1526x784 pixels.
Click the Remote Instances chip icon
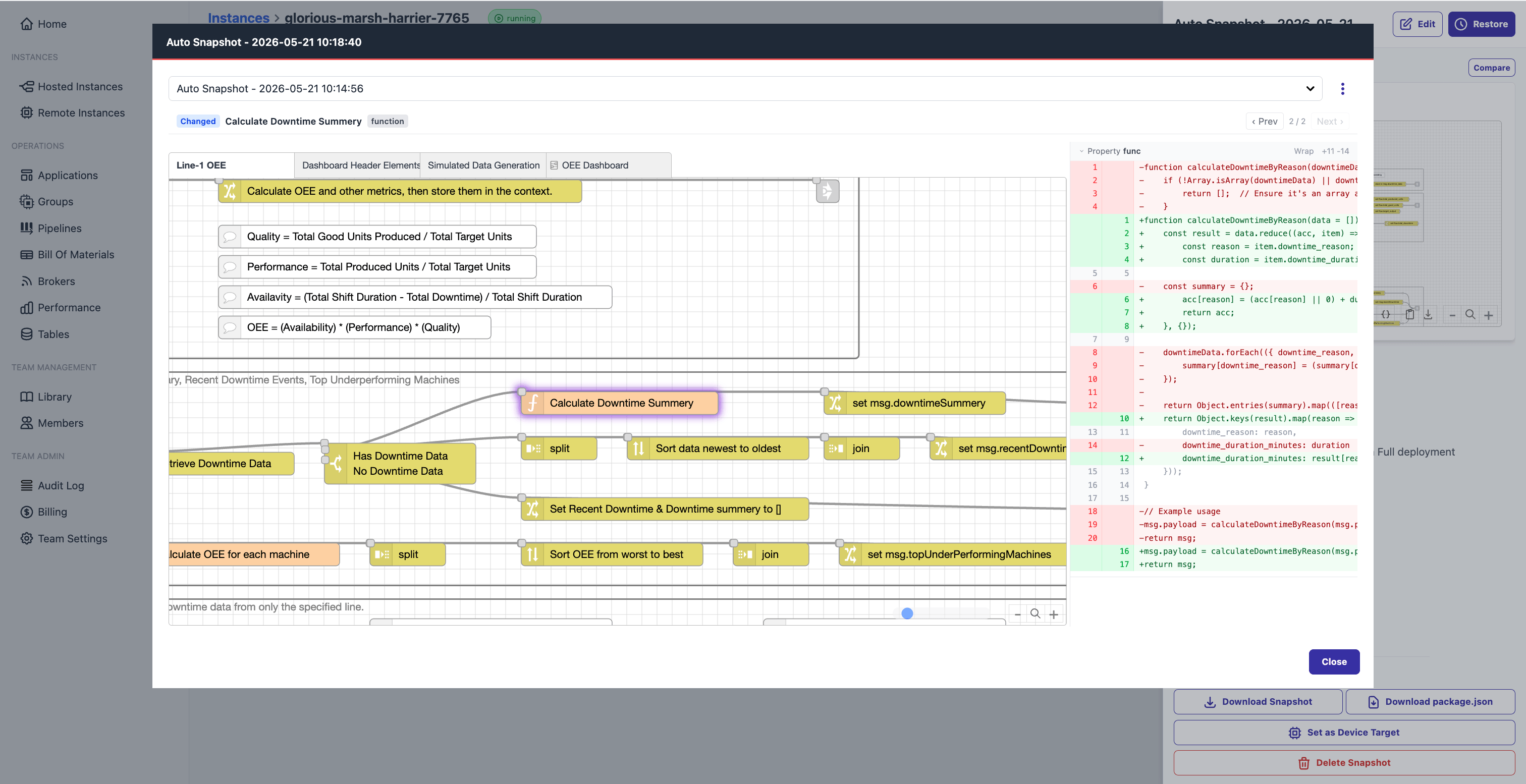click(27, 113)
